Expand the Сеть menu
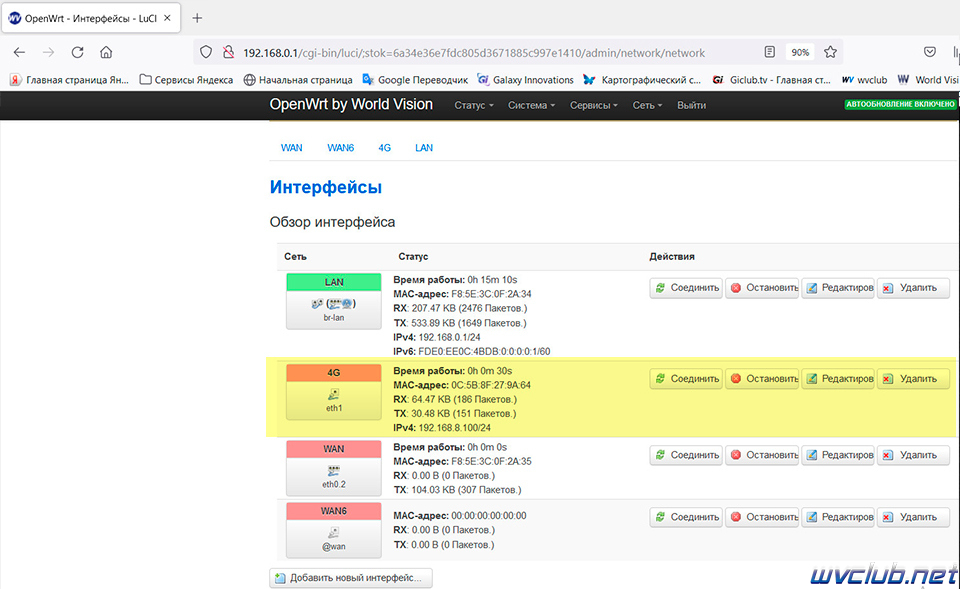The width and height of the screenshot is (960, 589). (x=647, y=105)
